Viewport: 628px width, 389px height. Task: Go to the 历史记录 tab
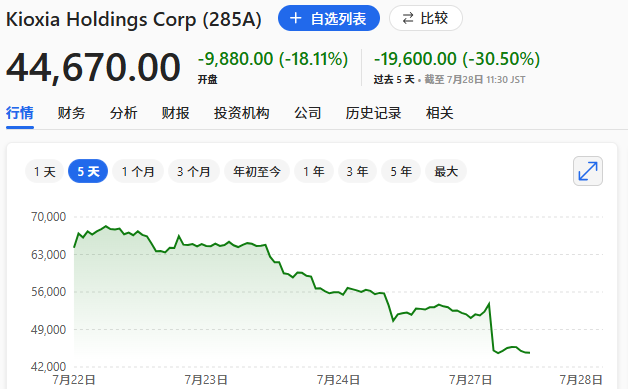[x=373, y=113]
